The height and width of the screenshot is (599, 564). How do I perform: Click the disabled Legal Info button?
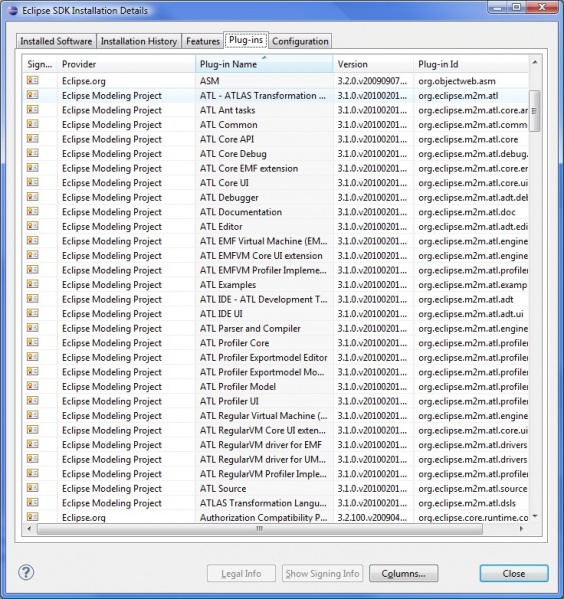[x=241, y=573]
